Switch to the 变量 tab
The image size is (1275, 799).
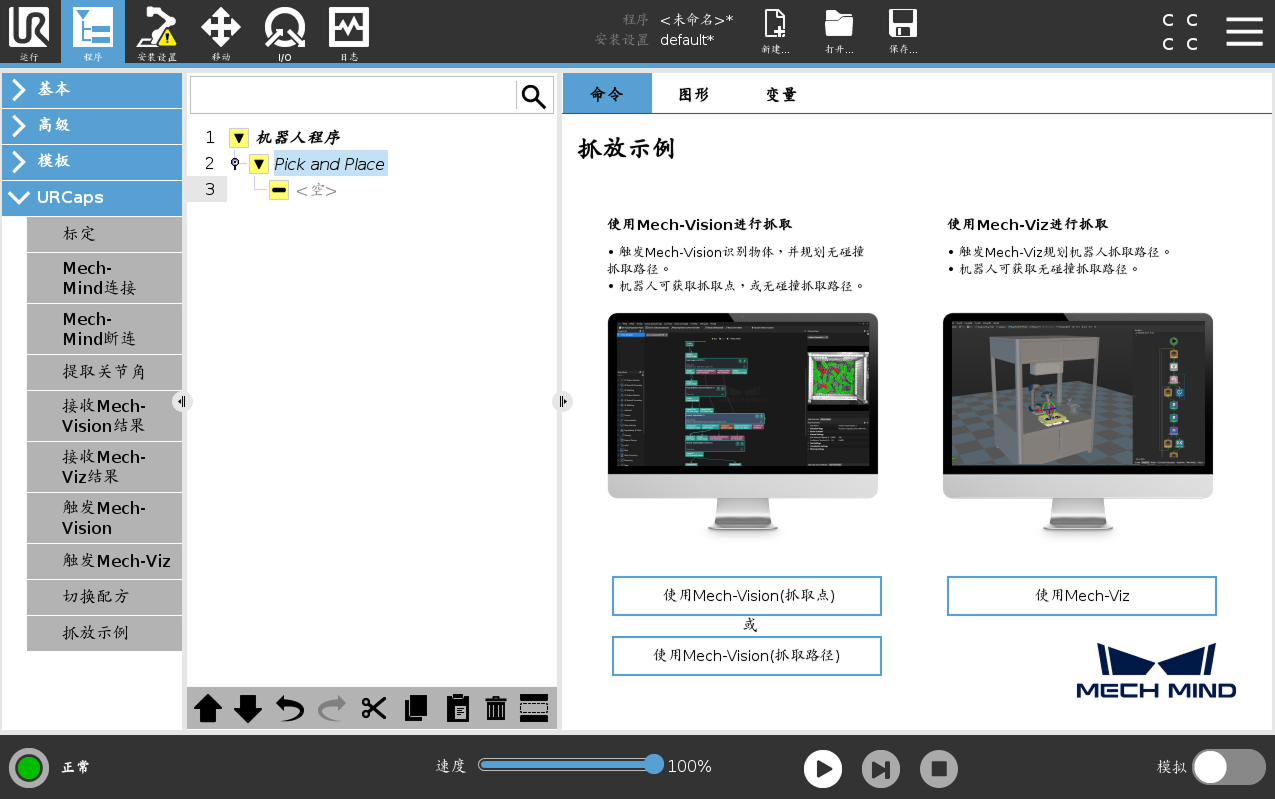click(779, 93)
